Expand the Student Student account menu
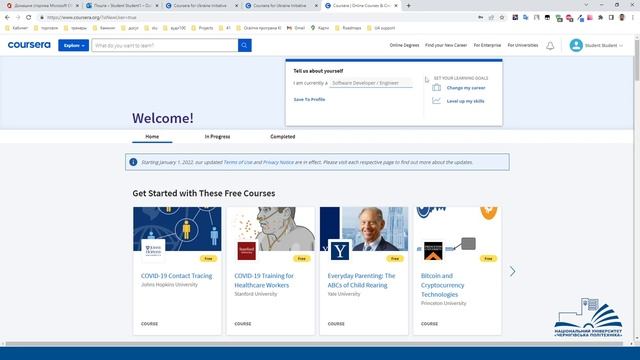 604,46
